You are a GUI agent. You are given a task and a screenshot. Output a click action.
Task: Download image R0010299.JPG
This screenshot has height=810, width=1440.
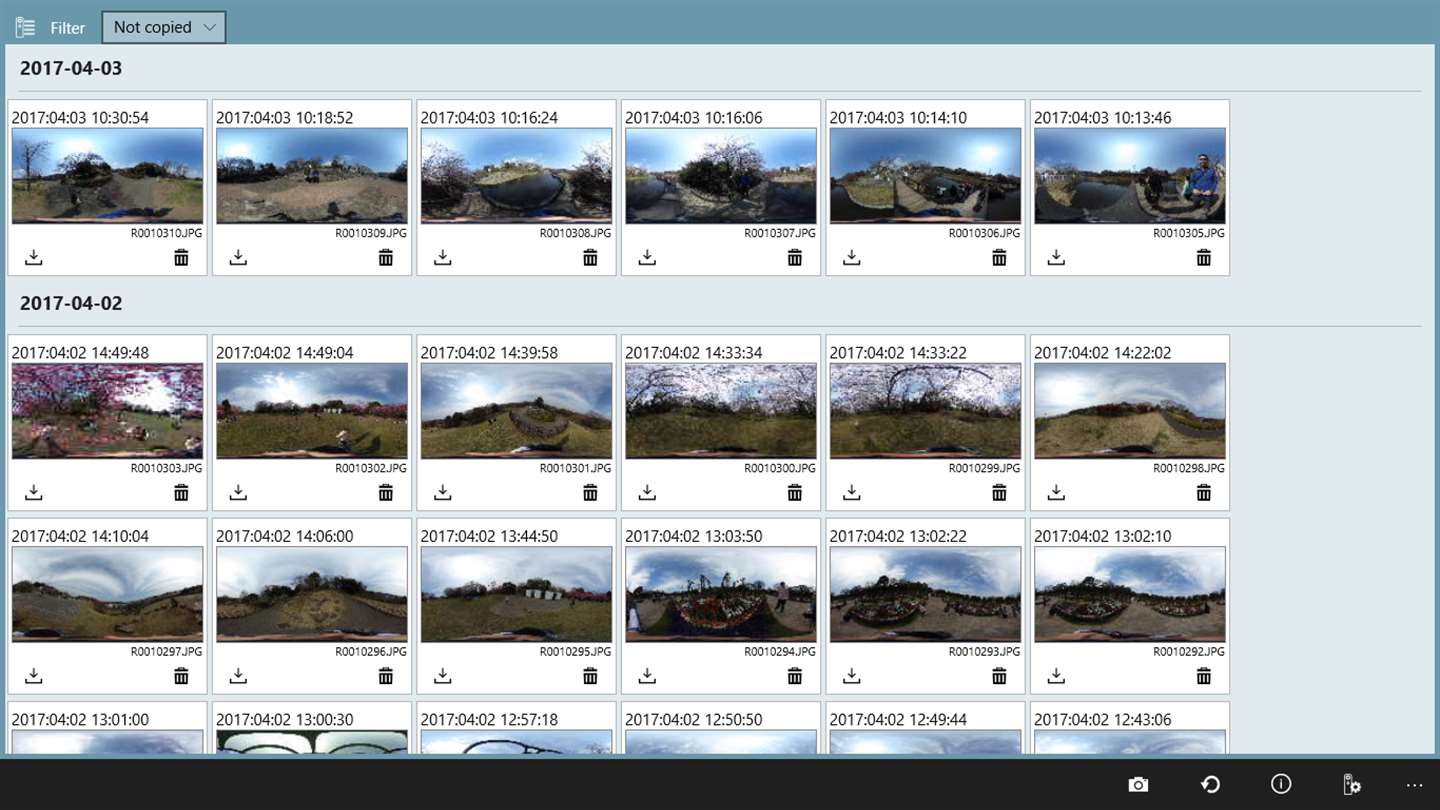tap(852, 493)
